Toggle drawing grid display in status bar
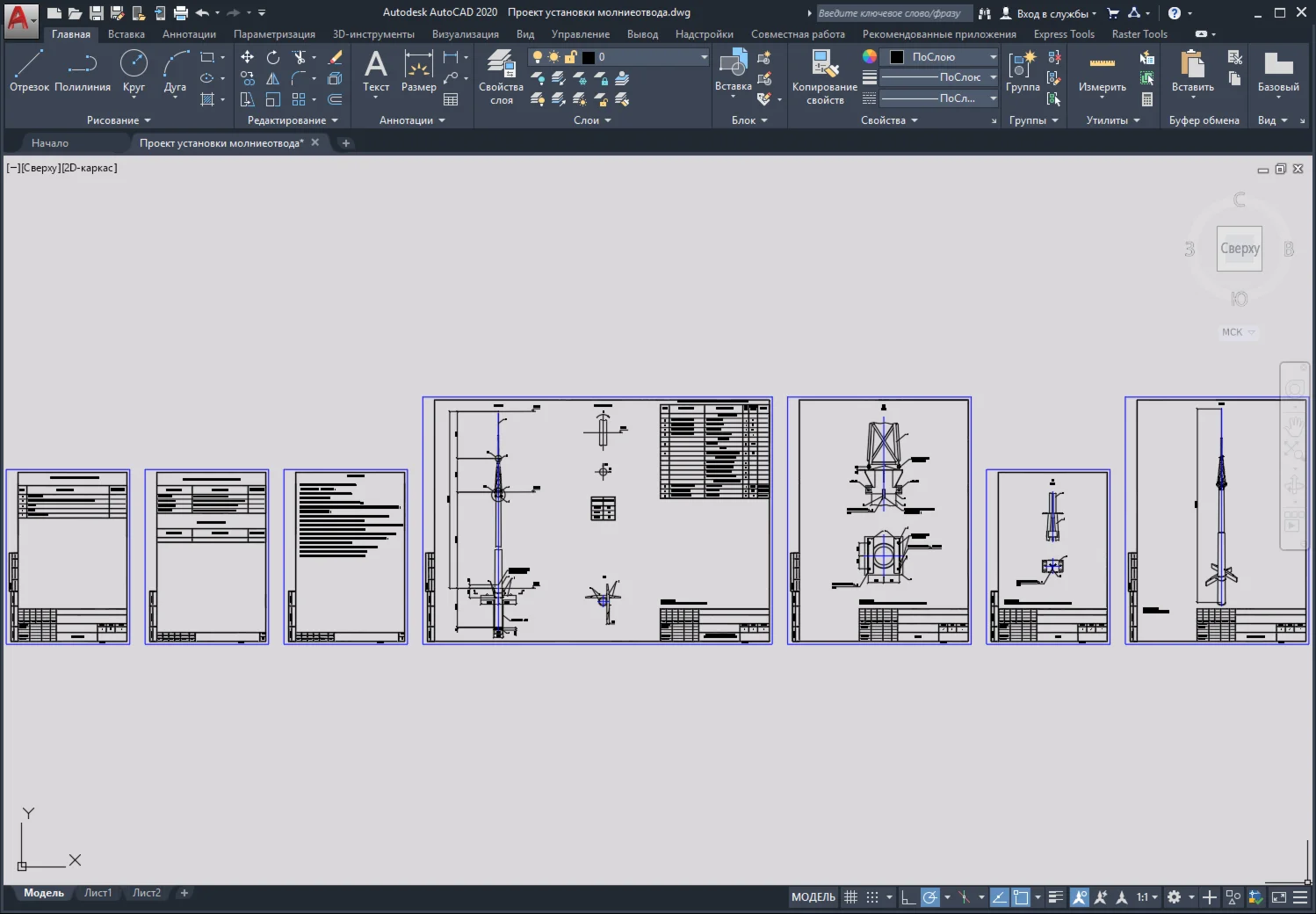This screenshot has width=1316, height=914. pyautogui.click(x=850, y=897)
